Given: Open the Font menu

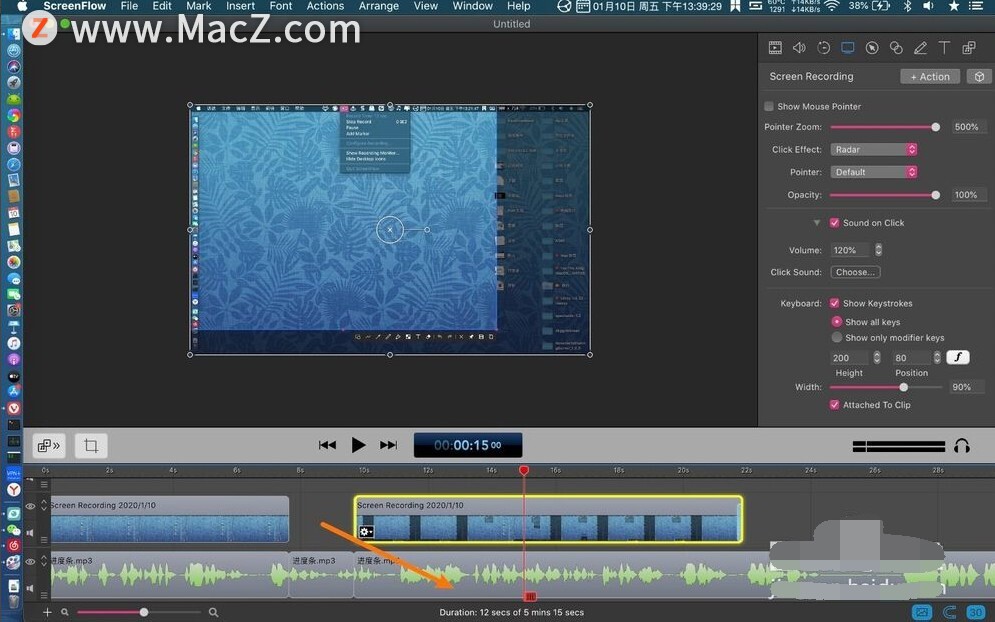Looking at the screenshot, I should click(280, 6).
